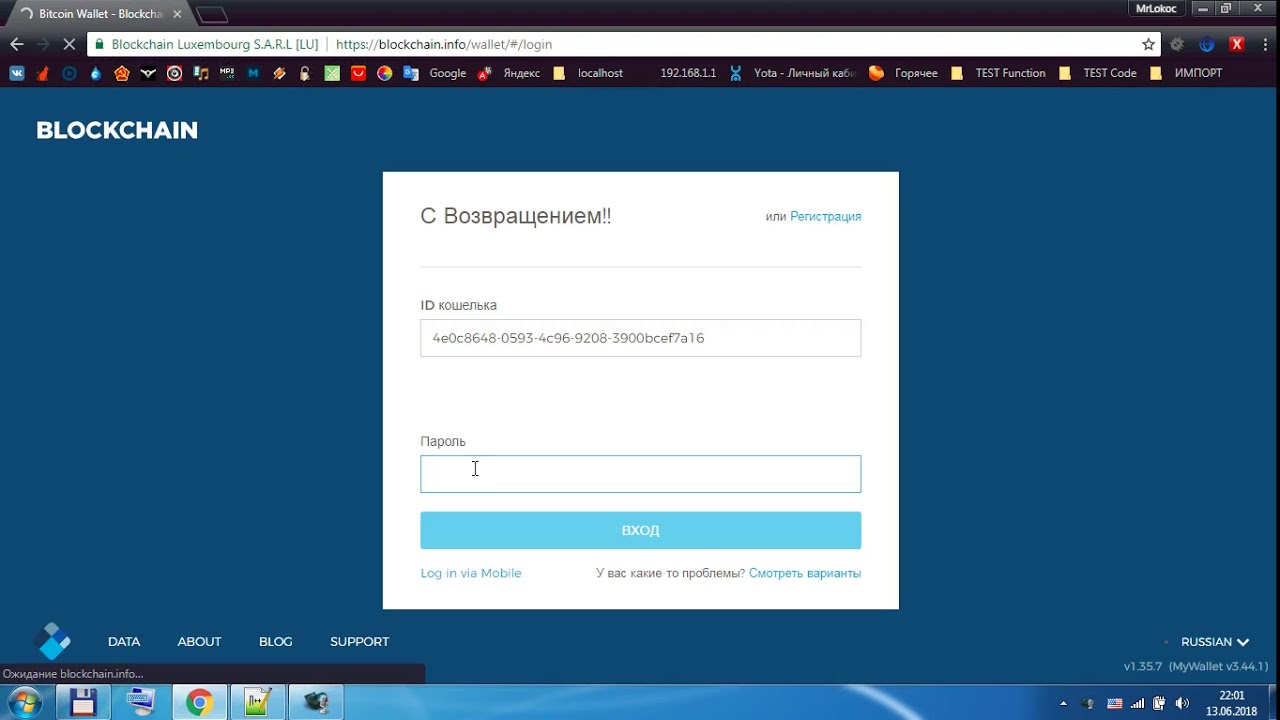
Task: Open the ABOUT footer menu item
Action: [x=199, y=642]
